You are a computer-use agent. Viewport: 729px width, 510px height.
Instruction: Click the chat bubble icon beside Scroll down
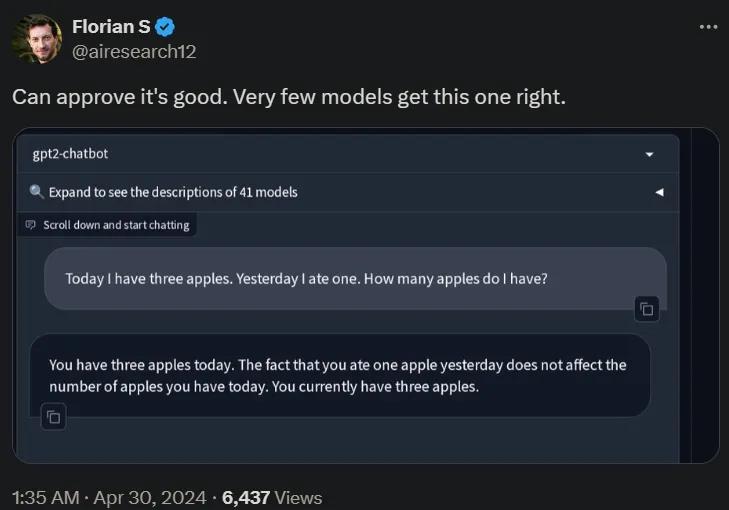(x=32, y=225)
